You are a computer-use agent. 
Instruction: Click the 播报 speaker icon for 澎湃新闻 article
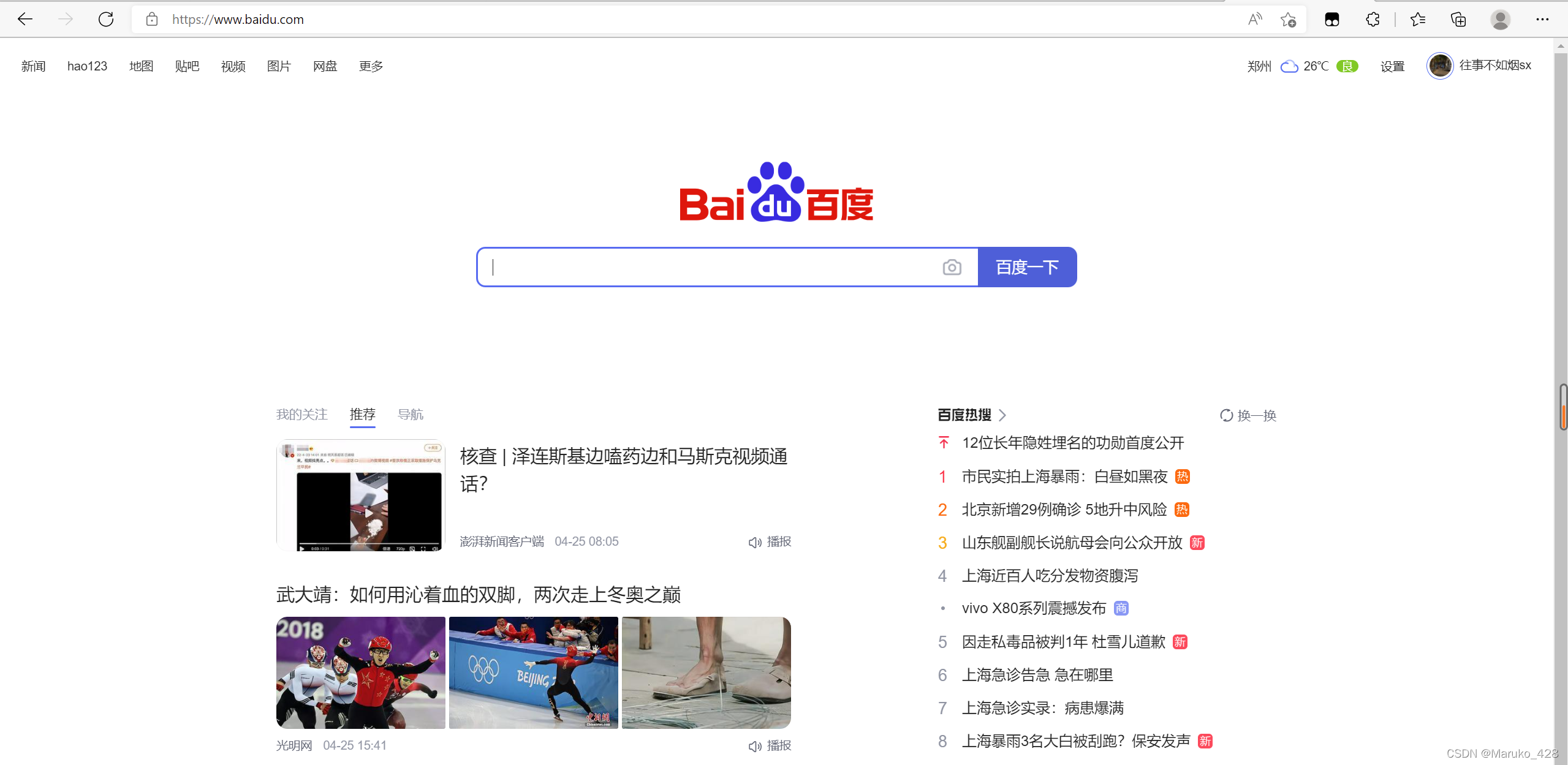tap(755, 542)
